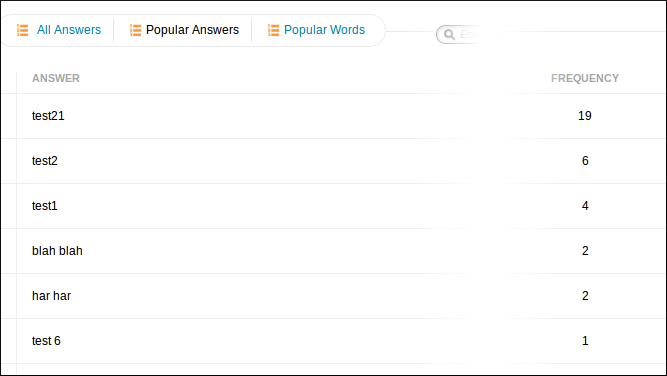This screenshot has height=376, width=667.
Task: Click frequency value 6 for test2
Action: coord(585,161)
